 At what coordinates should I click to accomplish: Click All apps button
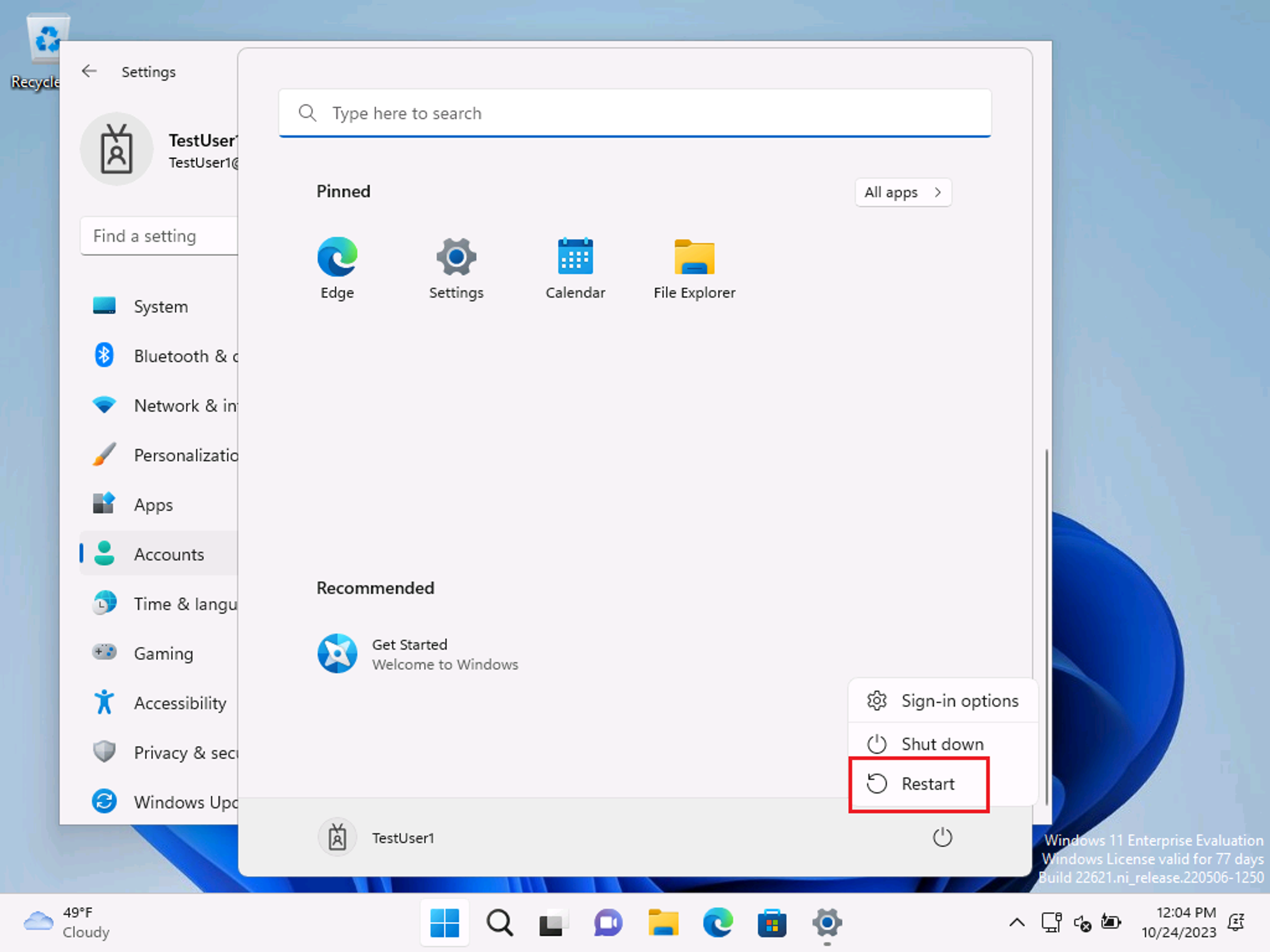click(x=903, y=192)
